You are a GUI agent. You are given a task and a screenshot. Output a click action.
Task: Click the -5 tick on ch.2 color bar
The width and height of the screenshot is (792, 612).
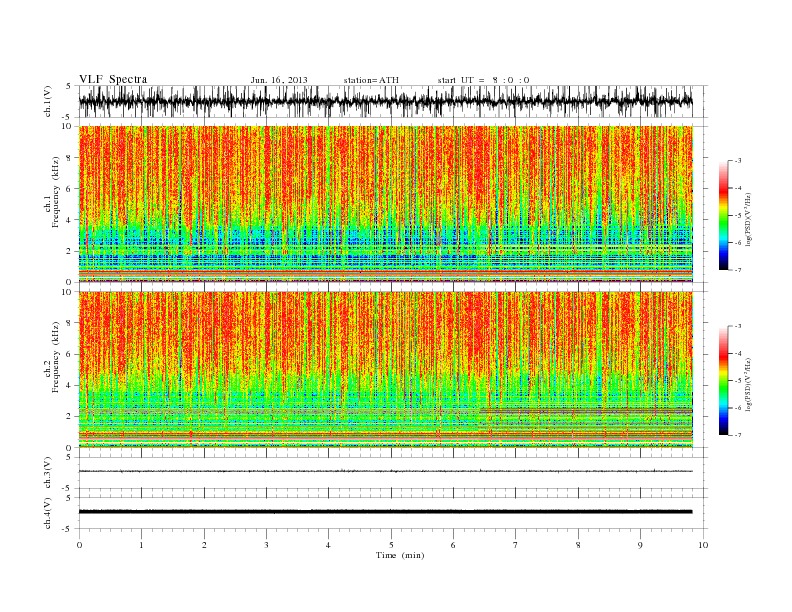coord(737,381)
